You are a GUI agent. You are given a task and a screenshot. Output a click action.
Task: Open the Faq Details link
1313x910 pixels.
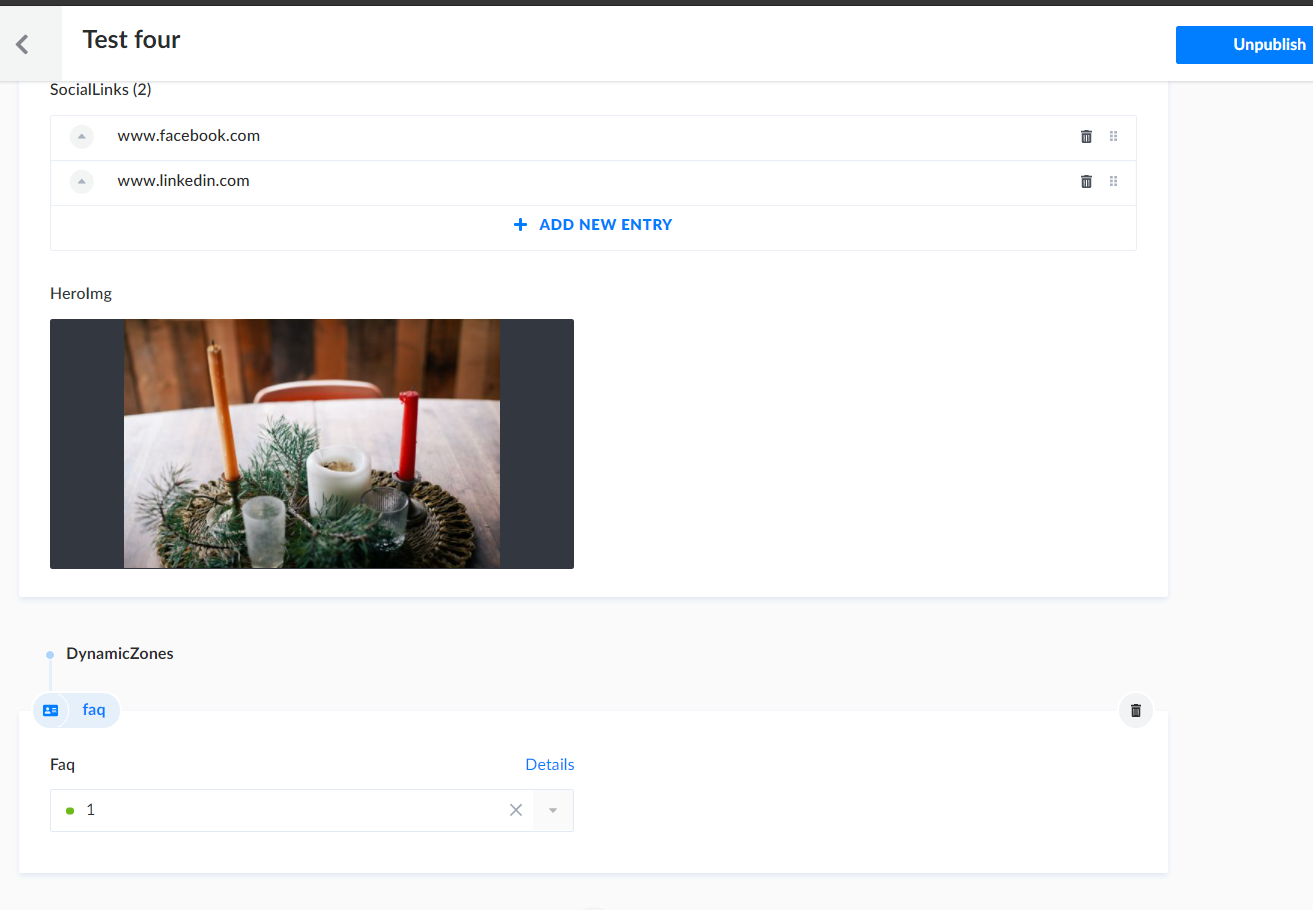point(550,764)
